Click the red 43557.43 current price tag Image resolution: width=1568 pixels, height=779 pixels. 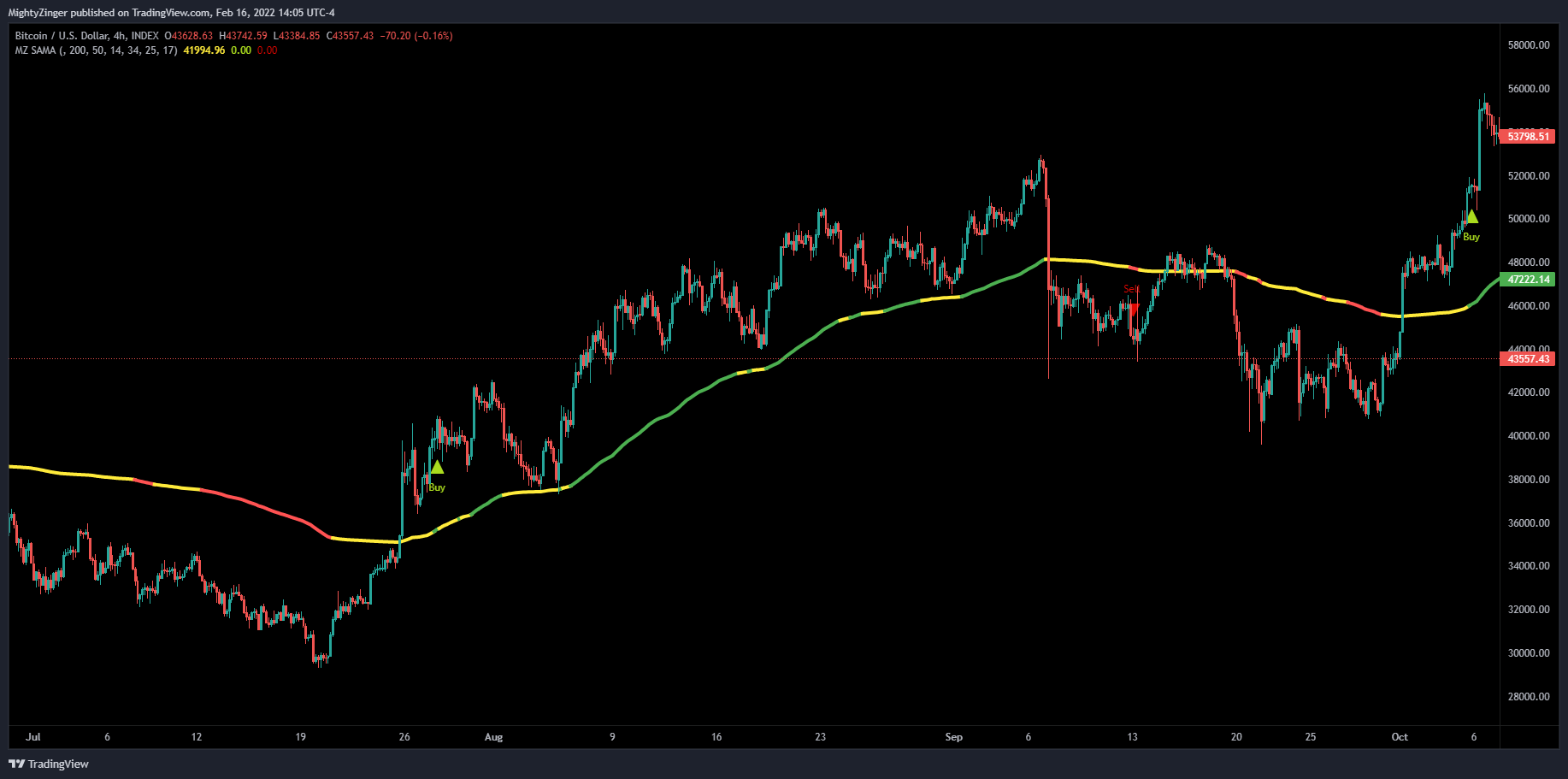click(1528, 359)
